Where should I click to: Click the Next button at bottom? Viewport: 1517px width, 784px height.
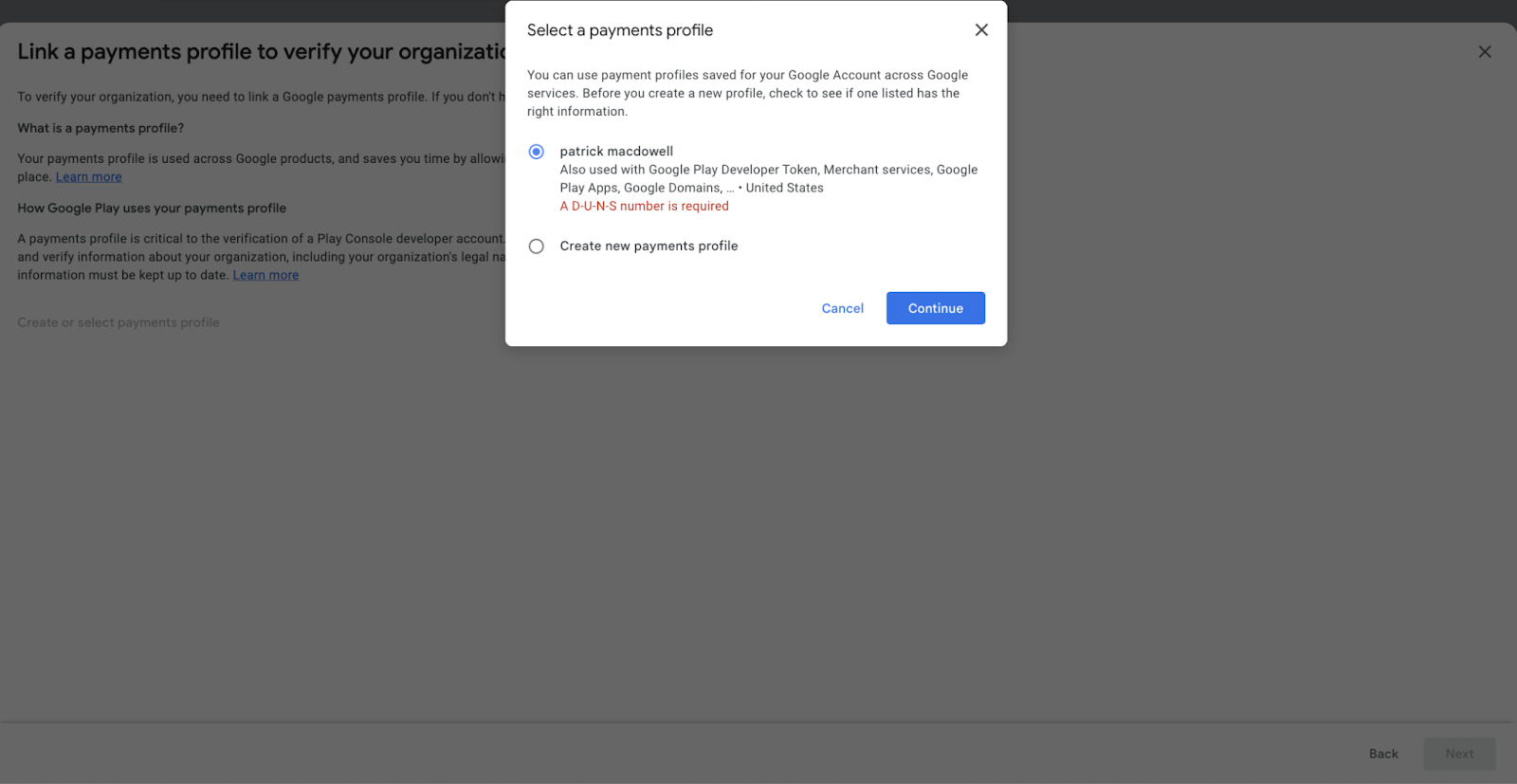click(1459, 754)
